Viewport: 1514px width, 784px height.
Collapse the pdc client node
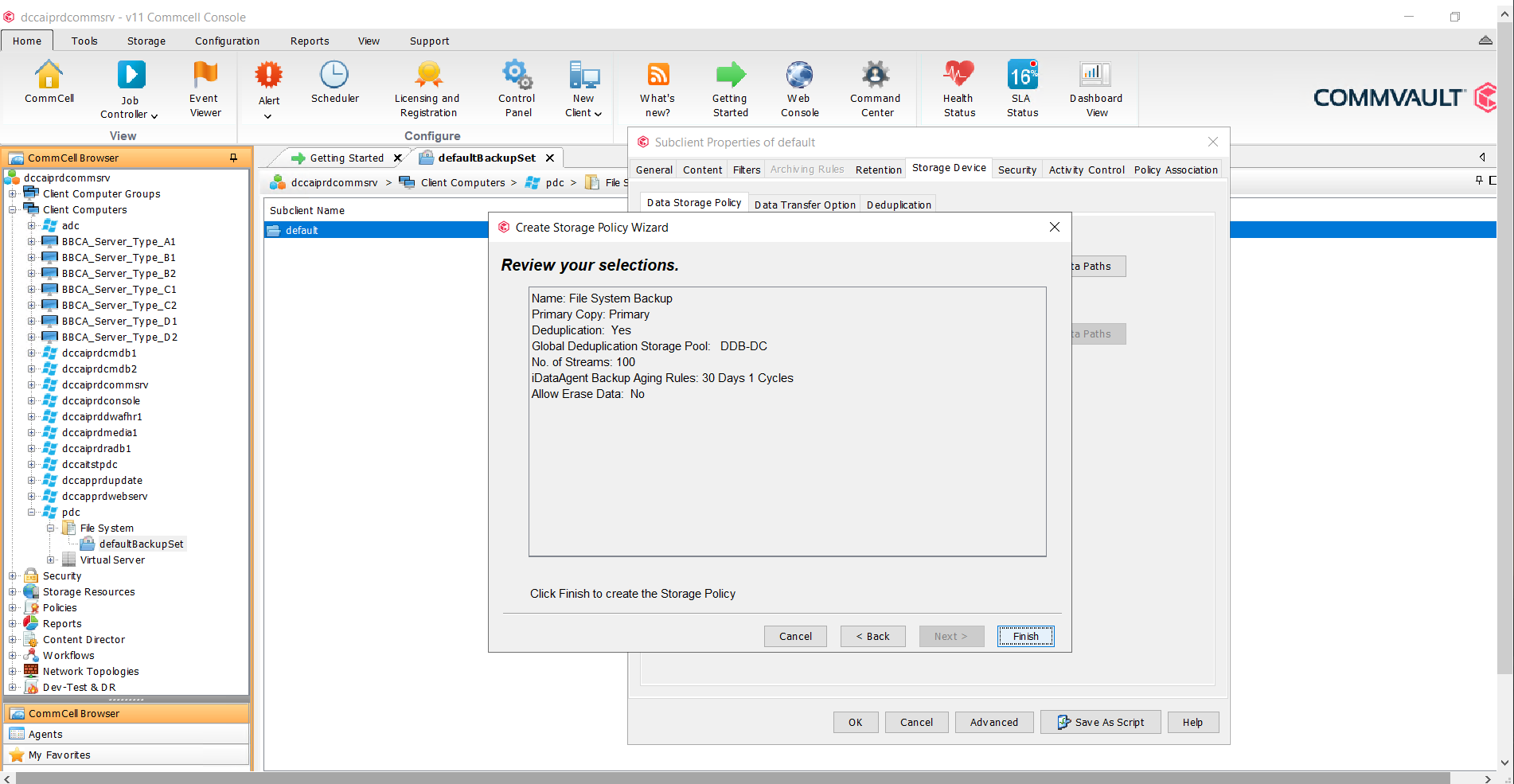coord(32,512)
